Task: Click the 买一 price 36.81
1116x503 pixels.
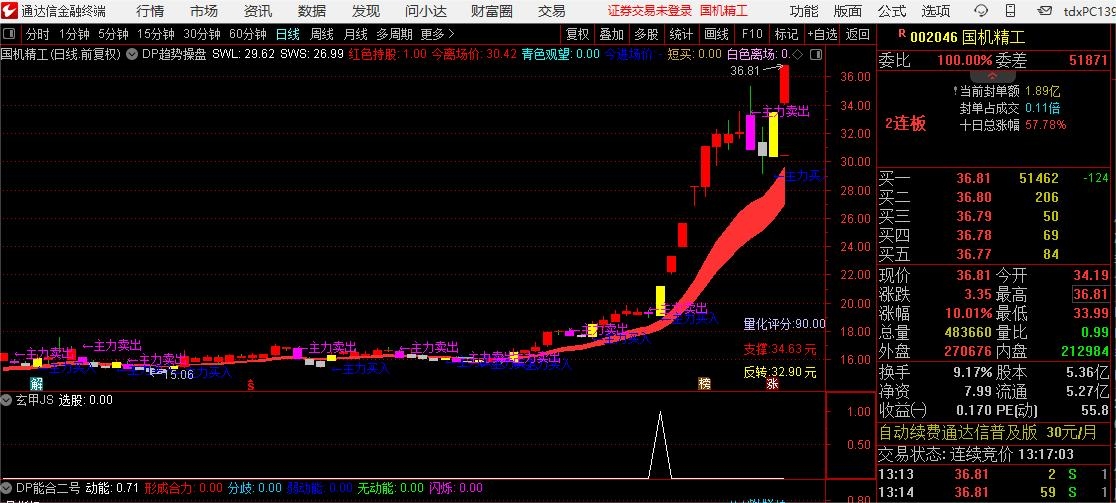Action: pos(973,179)
